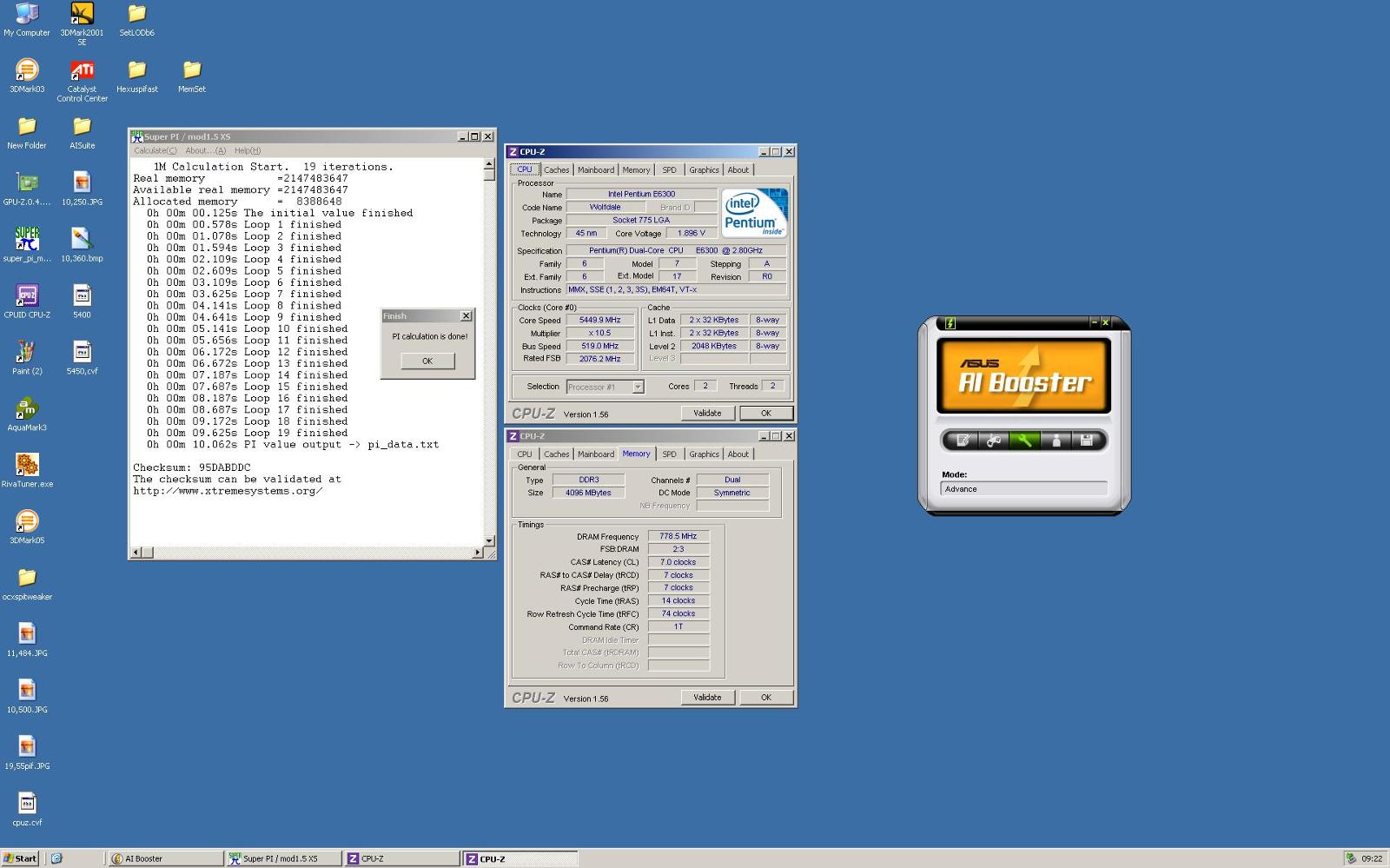Launch 3DMark03 desktop shortcut
1390x868 pixels.
click(x=27, y=76)
